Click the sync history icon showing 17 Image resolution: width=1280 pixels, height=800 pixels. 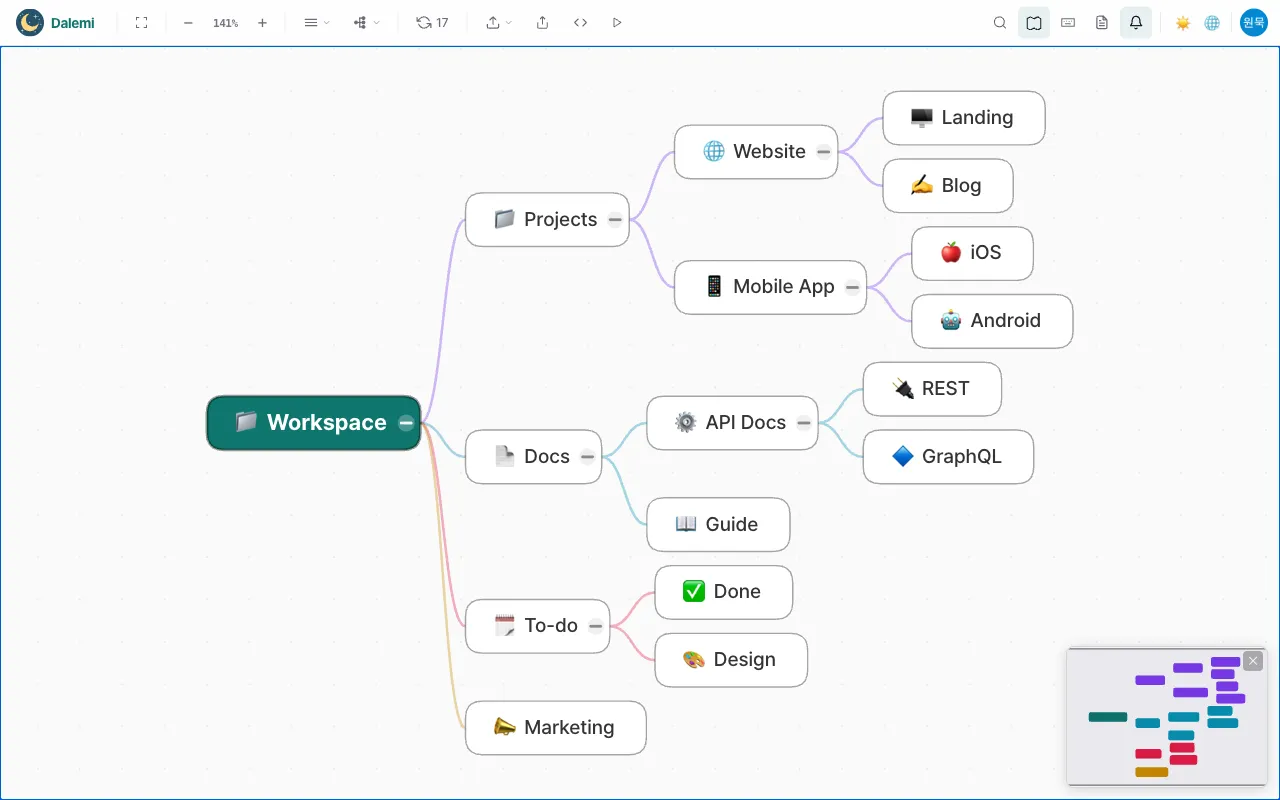(x=432, y=22)
